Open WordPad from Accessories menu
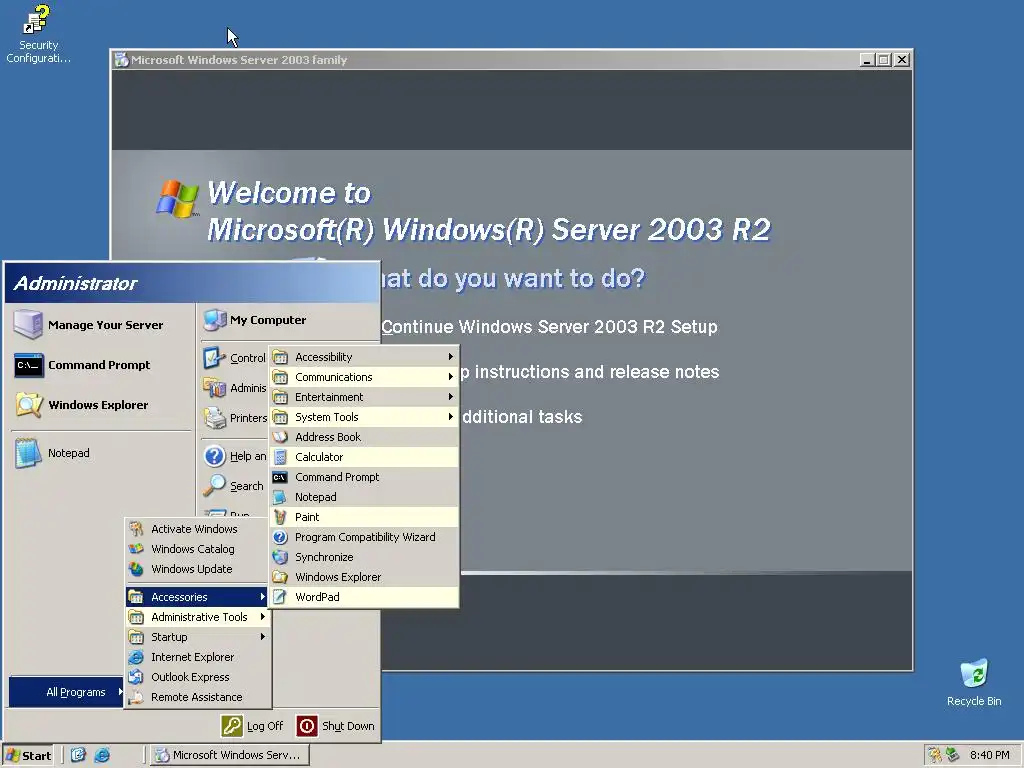The width and height of the screenshot is (1024, 768). pos(364,597)
